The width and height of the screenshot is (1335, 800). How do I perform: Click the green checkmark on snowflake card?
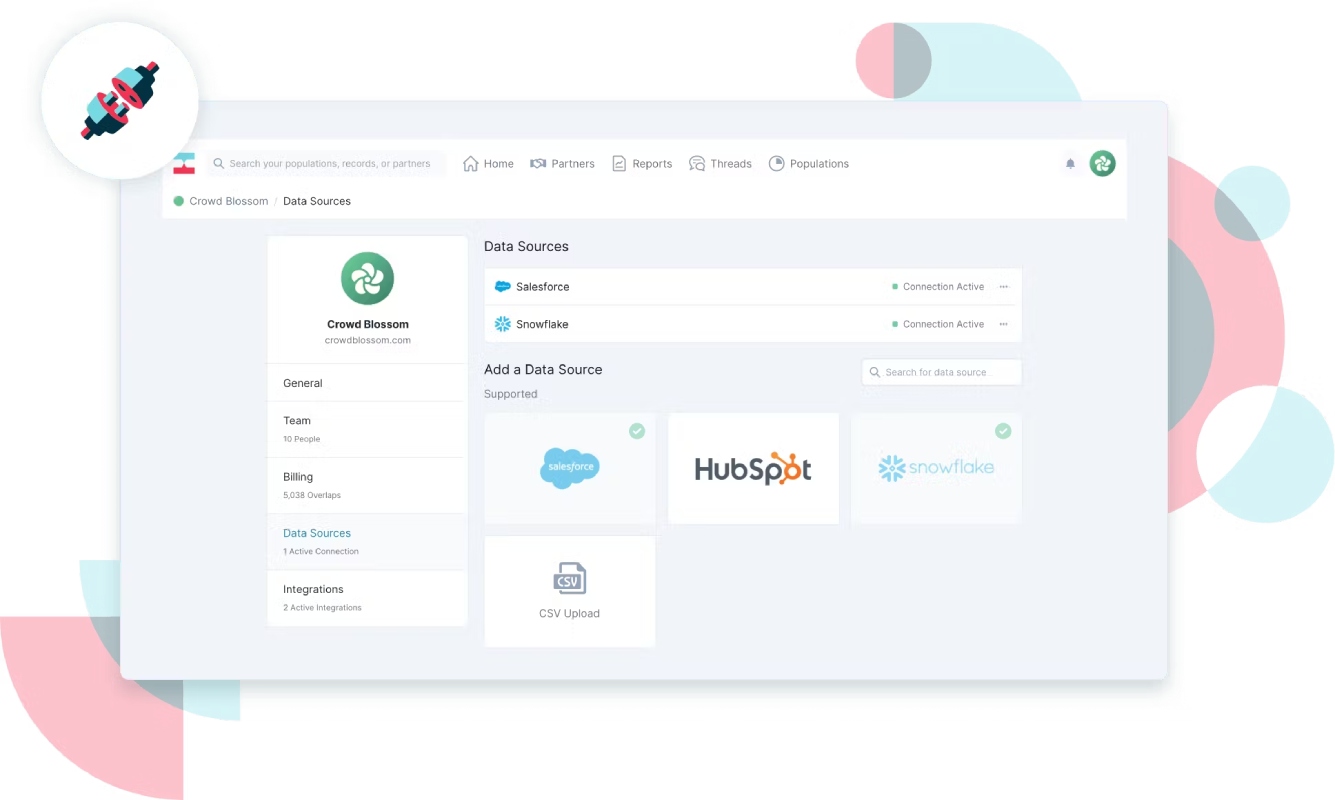tap(1003, 431)
